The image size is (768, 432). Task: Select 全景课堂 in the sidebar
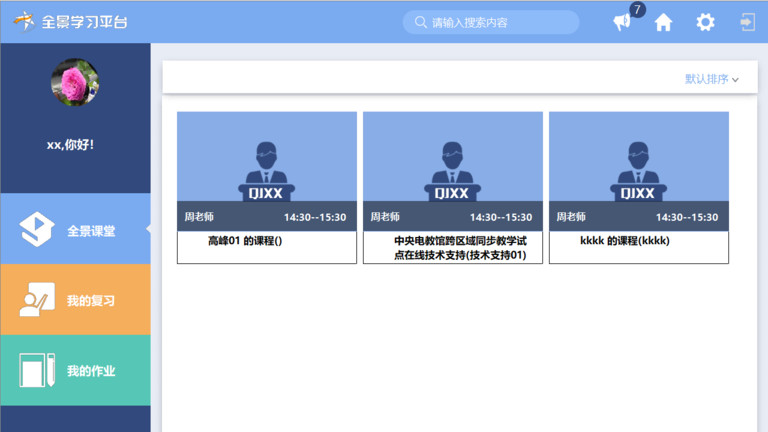click(x=91, y=231)
